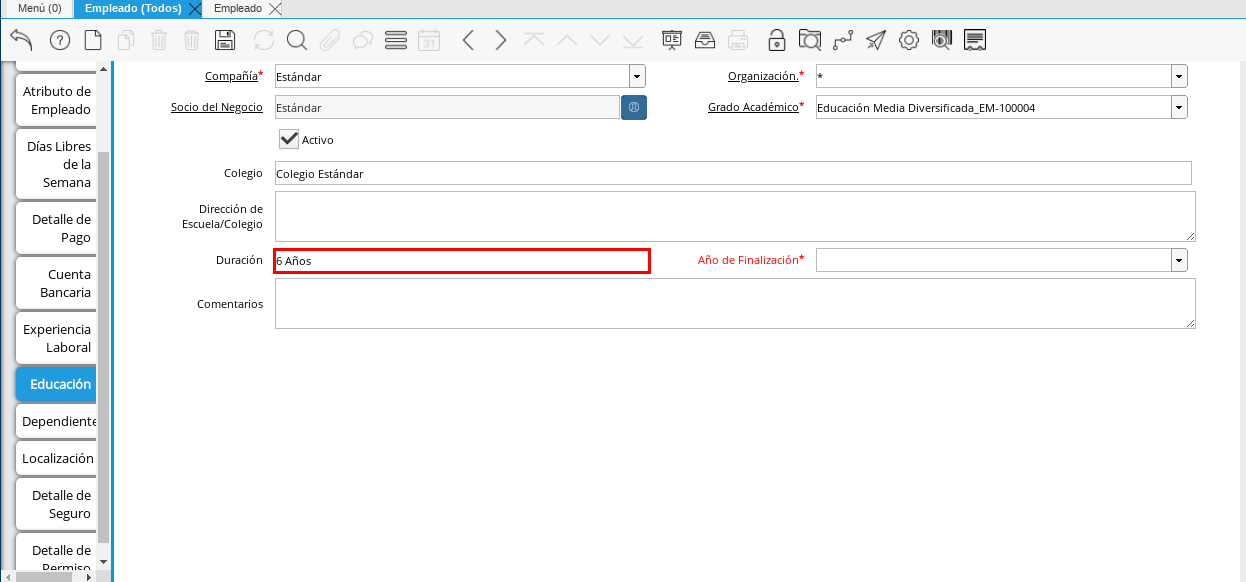Click the Colegio text field
Image resolution: width=1246 pixels, height=582 pixels.
coord(733,173)
